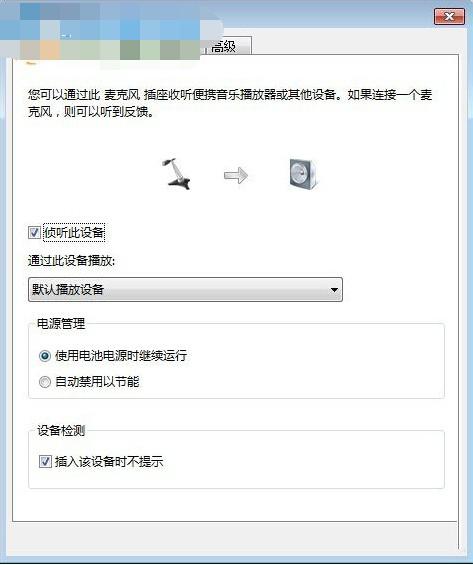Viewport: 473px width, 565px height.
Task: Click the 电源管理 group title
Action: 61,324
